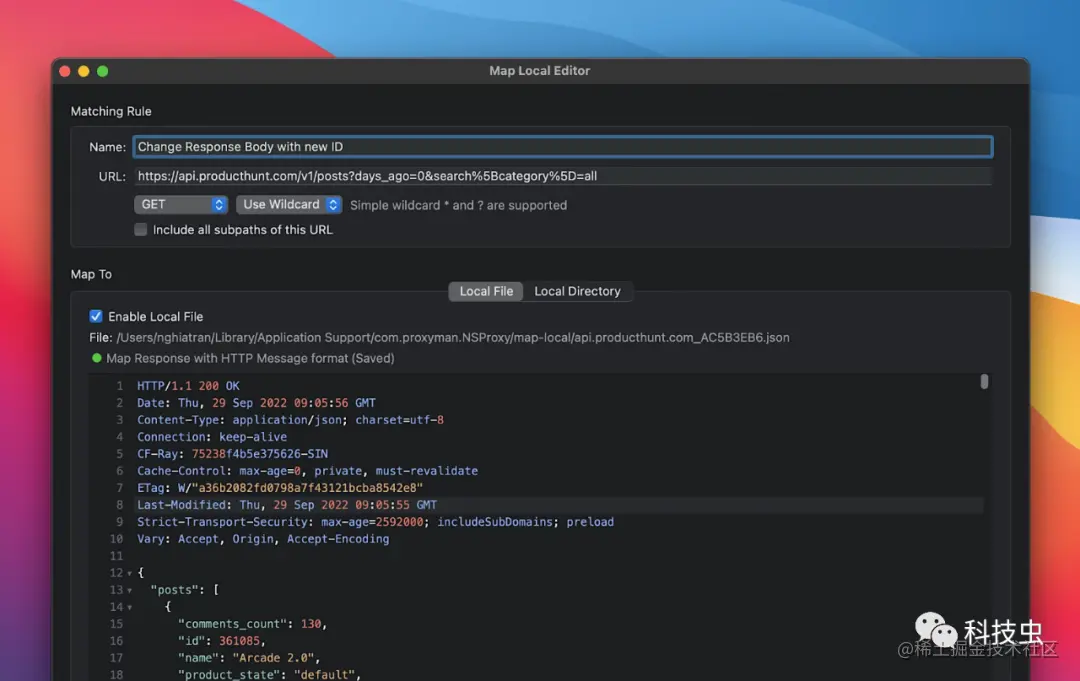Image resolution: width=1080 pixels, height=681 pixels.
Task: Click the ETag header line
Action: 280,488
